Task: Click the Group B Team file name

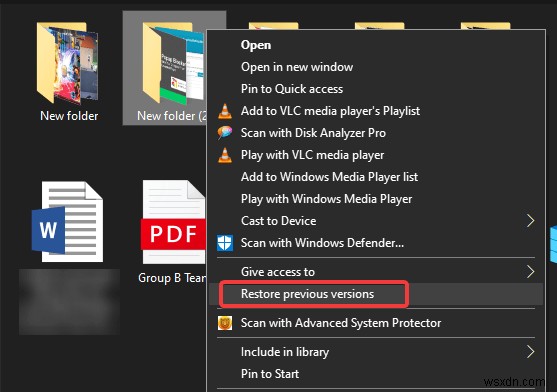Action: [172, 278]
